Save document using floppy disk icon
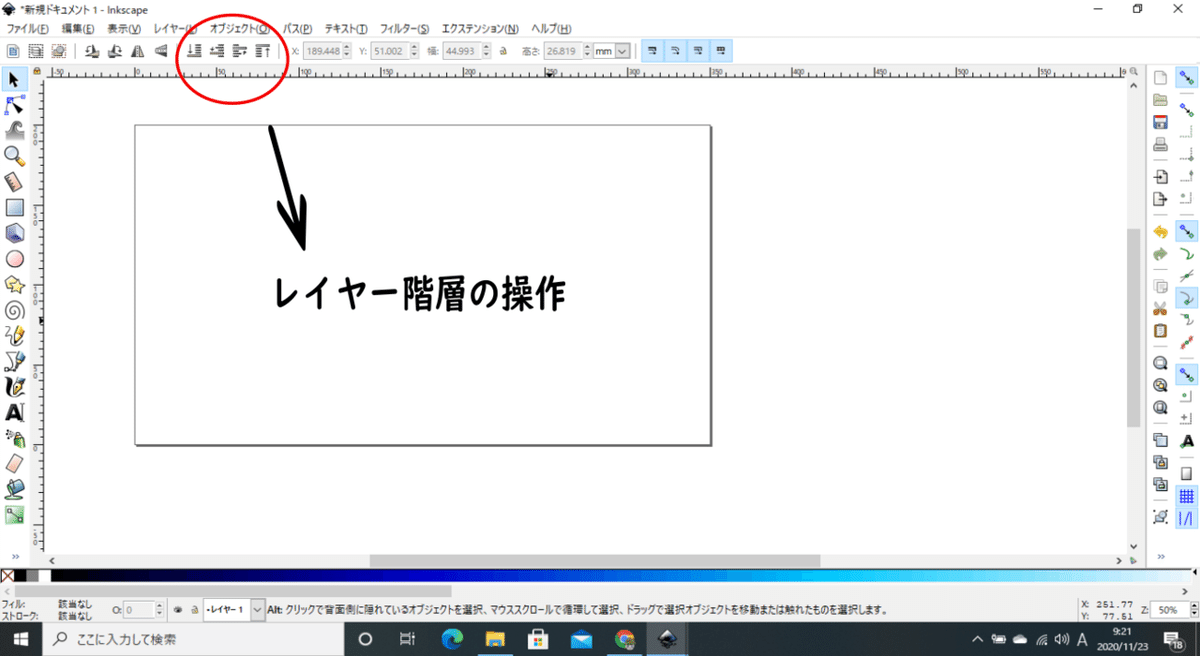 pyautogui.click(x=1160, y=123)
